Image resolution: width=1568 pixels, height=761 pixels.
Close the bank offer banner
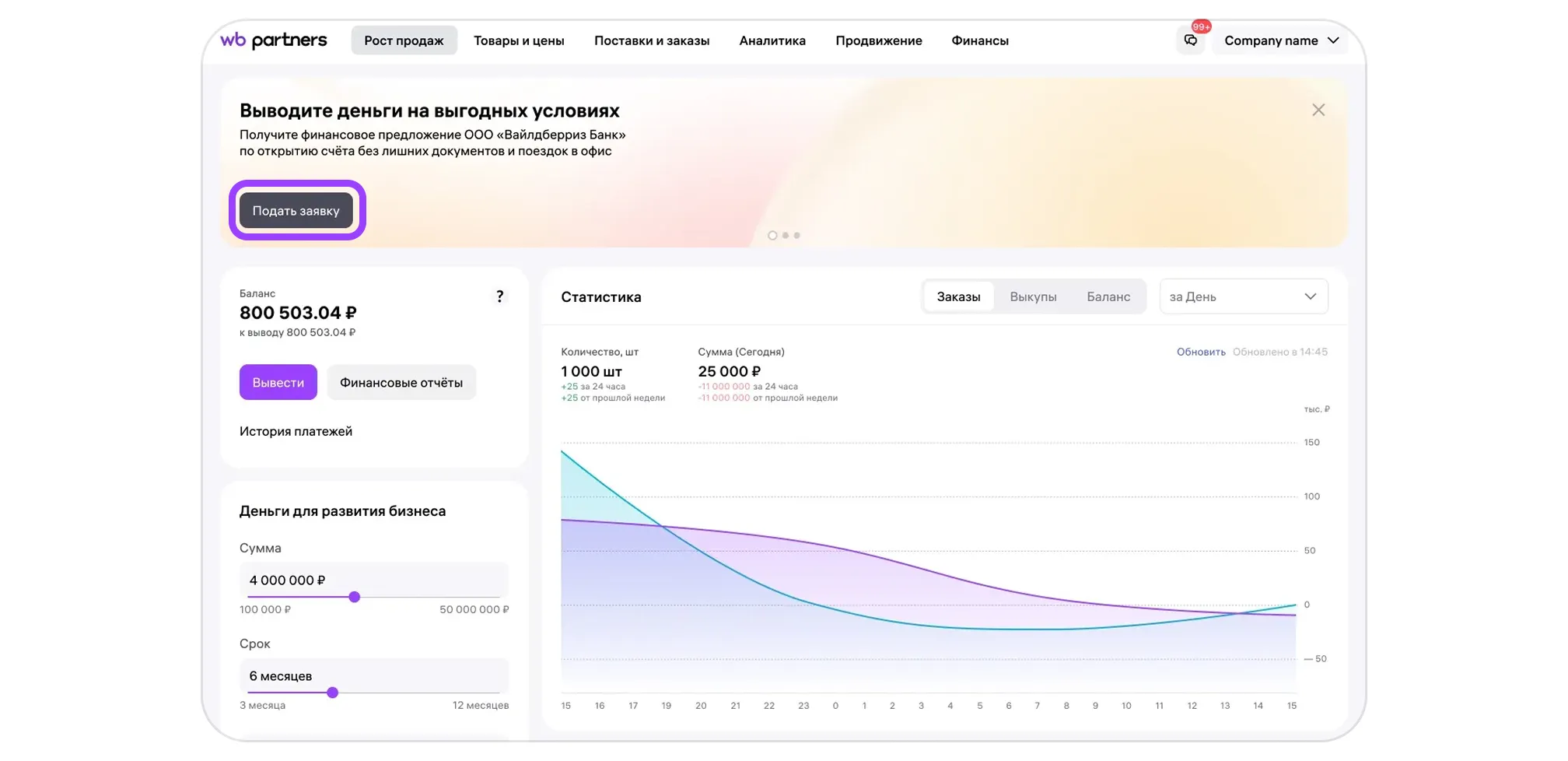pos(1318,110)
